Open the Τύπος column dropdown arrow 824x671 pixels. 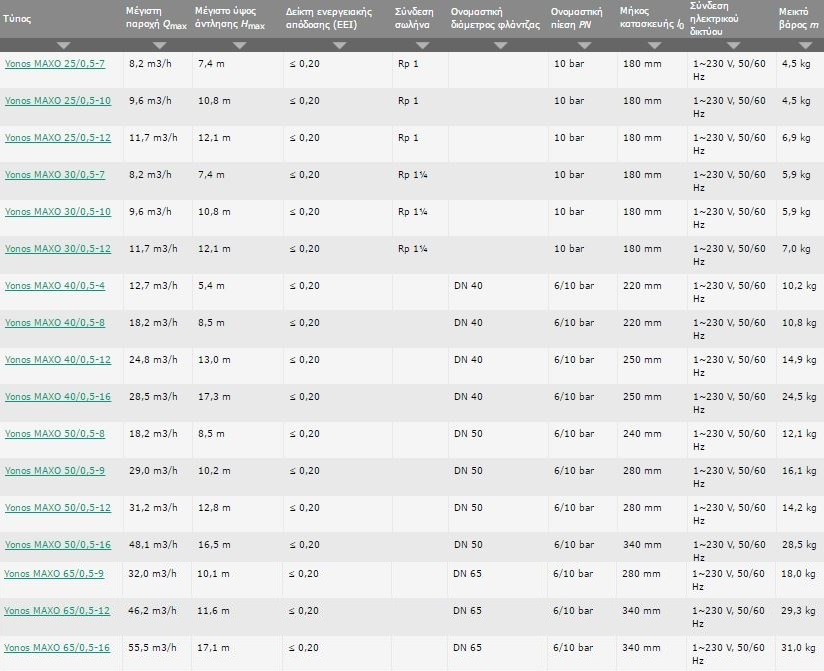(63, 46)
